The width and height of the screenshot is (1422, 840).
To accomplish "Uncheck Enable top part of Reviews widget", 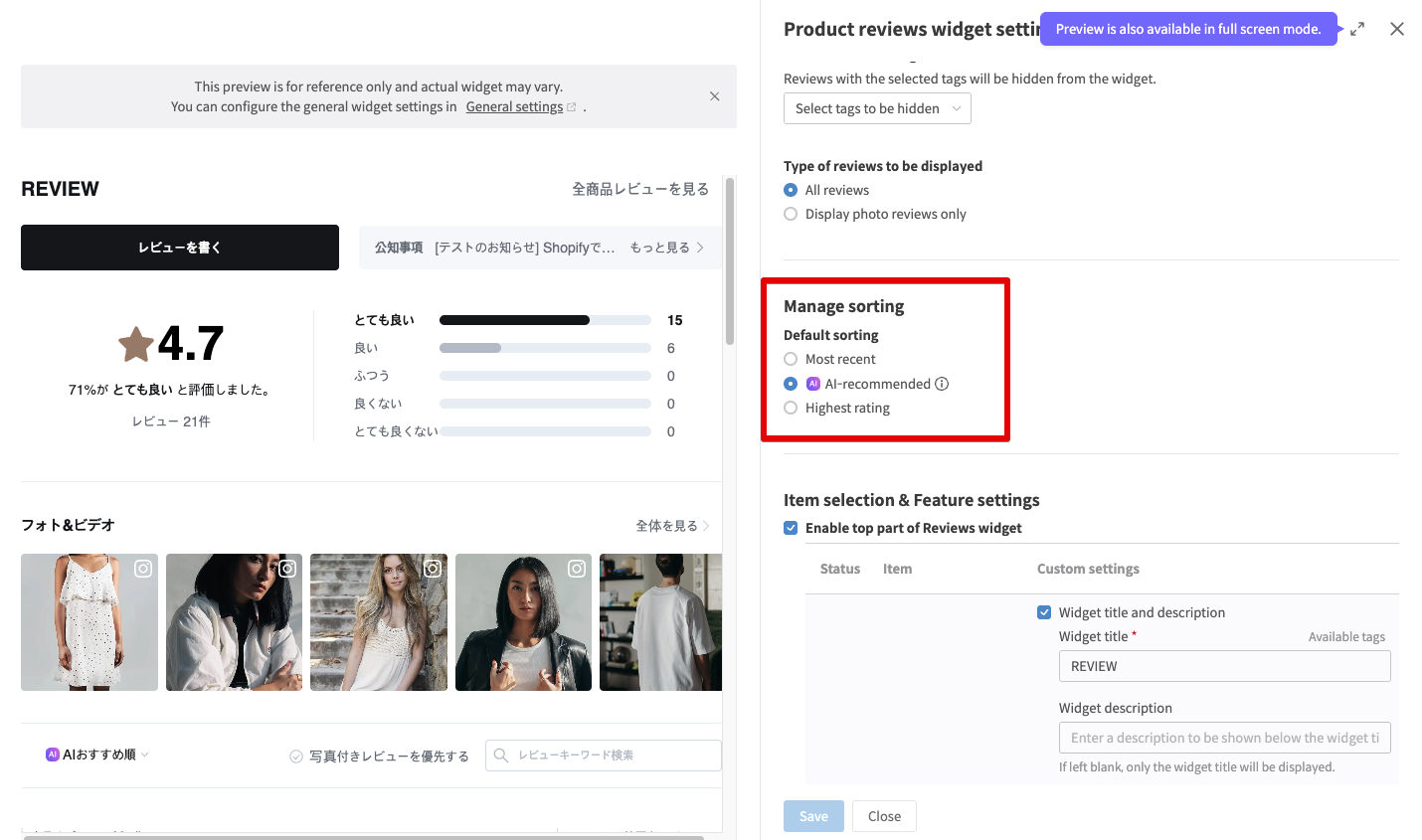I will click(x=791, y=528).
